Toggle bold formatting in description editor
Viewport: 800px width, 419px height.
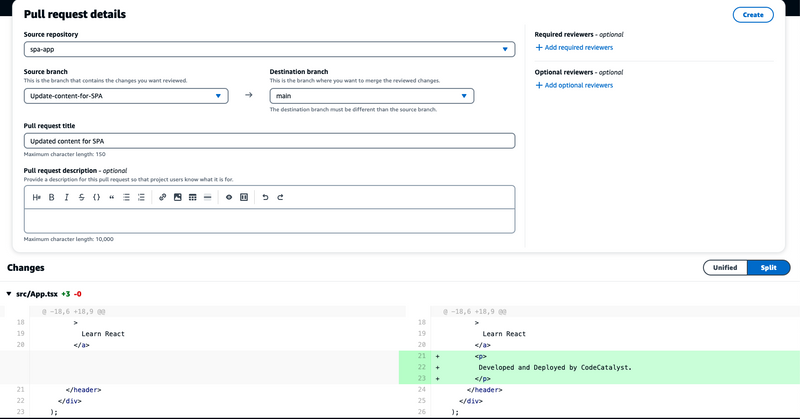(52, 198)
